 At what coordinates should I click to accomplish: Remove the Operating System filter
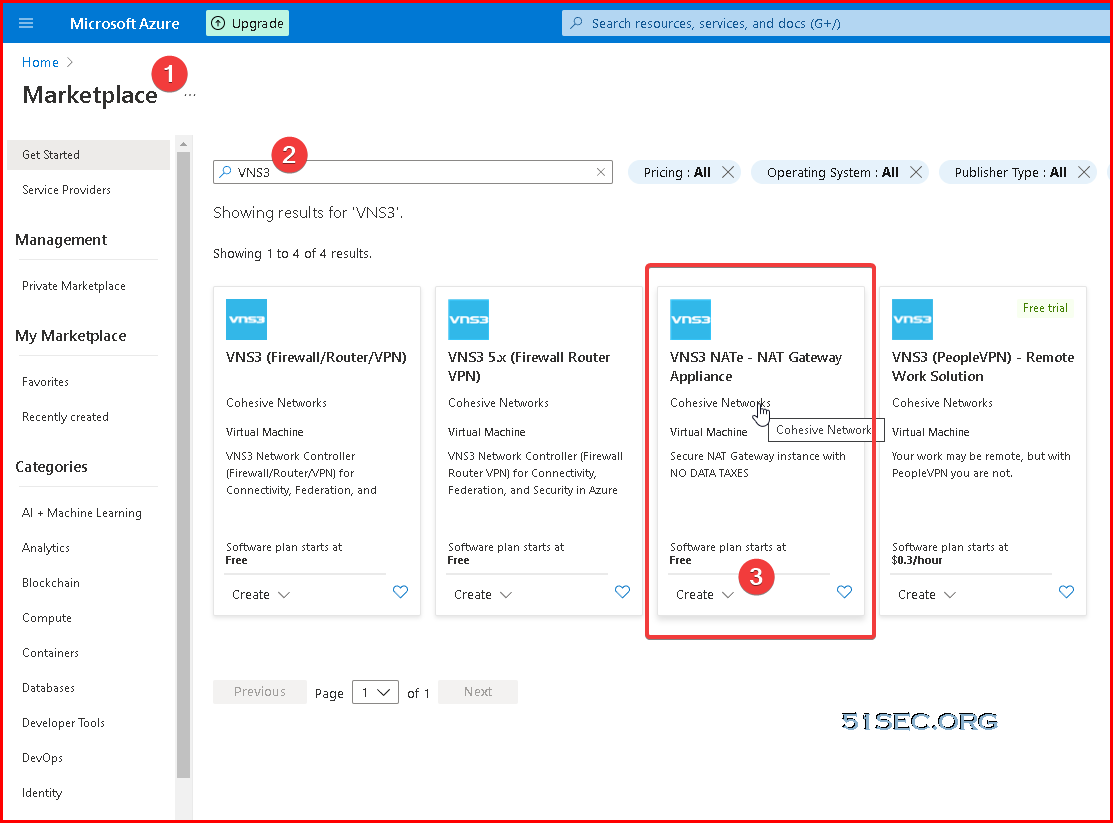(x=916, y=173)
